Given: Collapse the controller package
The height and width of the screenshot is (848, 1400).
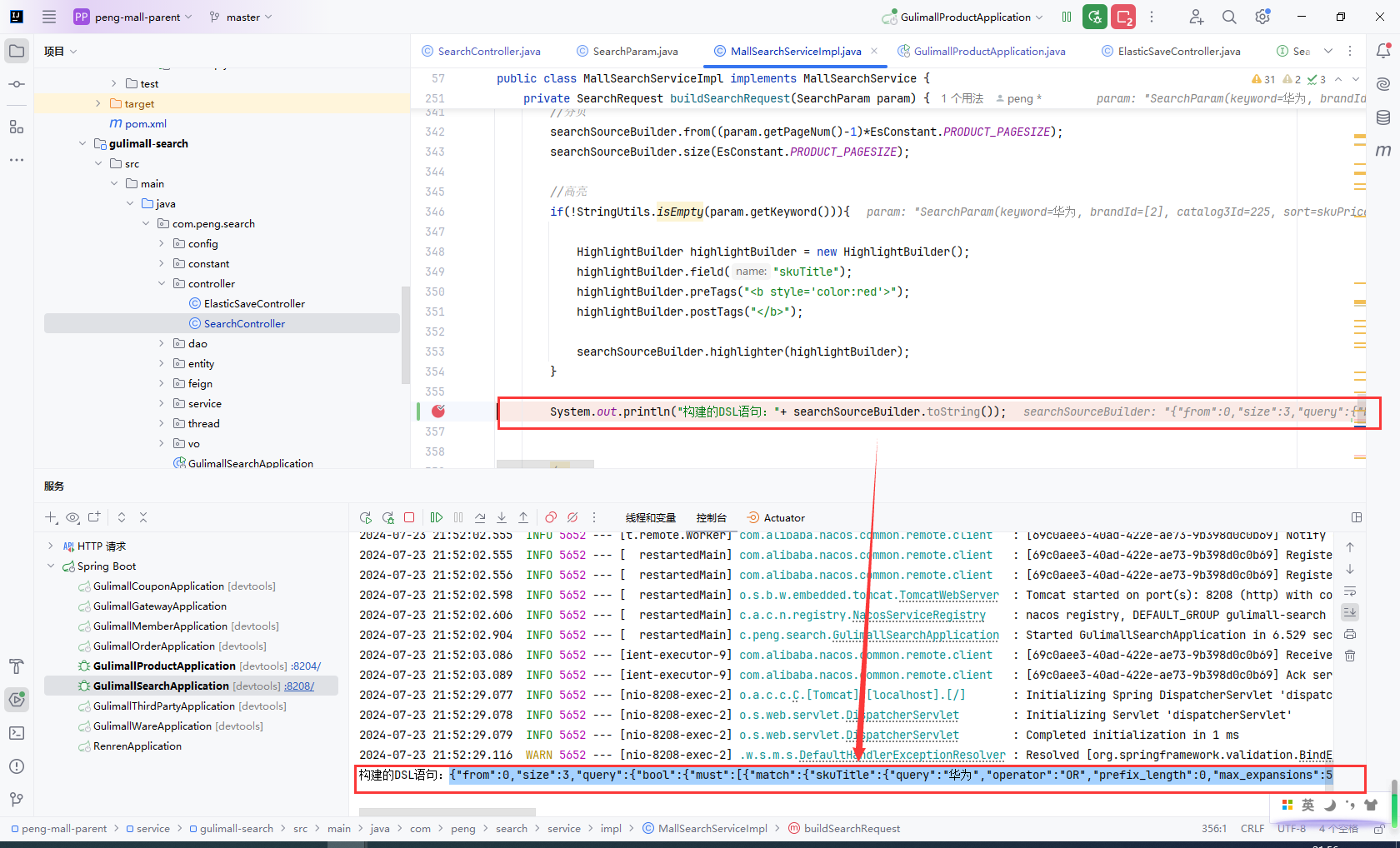Looking at the screenshot, I should (162, 283).
